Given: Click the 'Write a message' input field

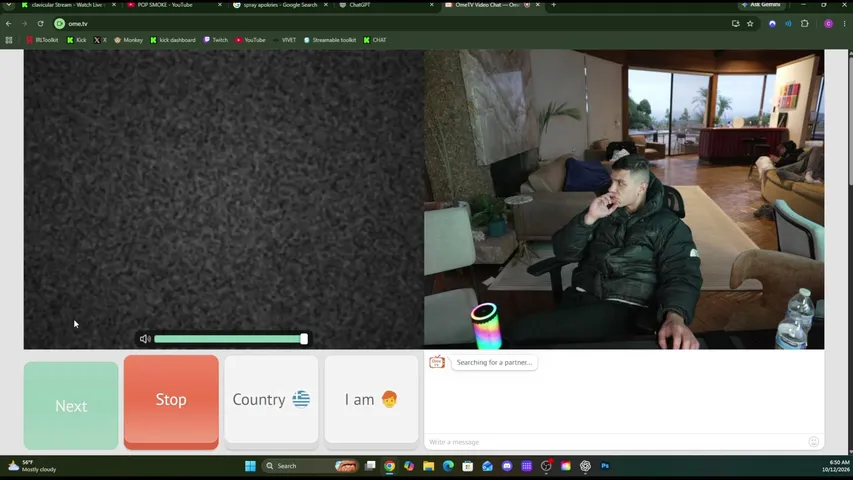Looking at the screenshot, I should pos(615,442).
